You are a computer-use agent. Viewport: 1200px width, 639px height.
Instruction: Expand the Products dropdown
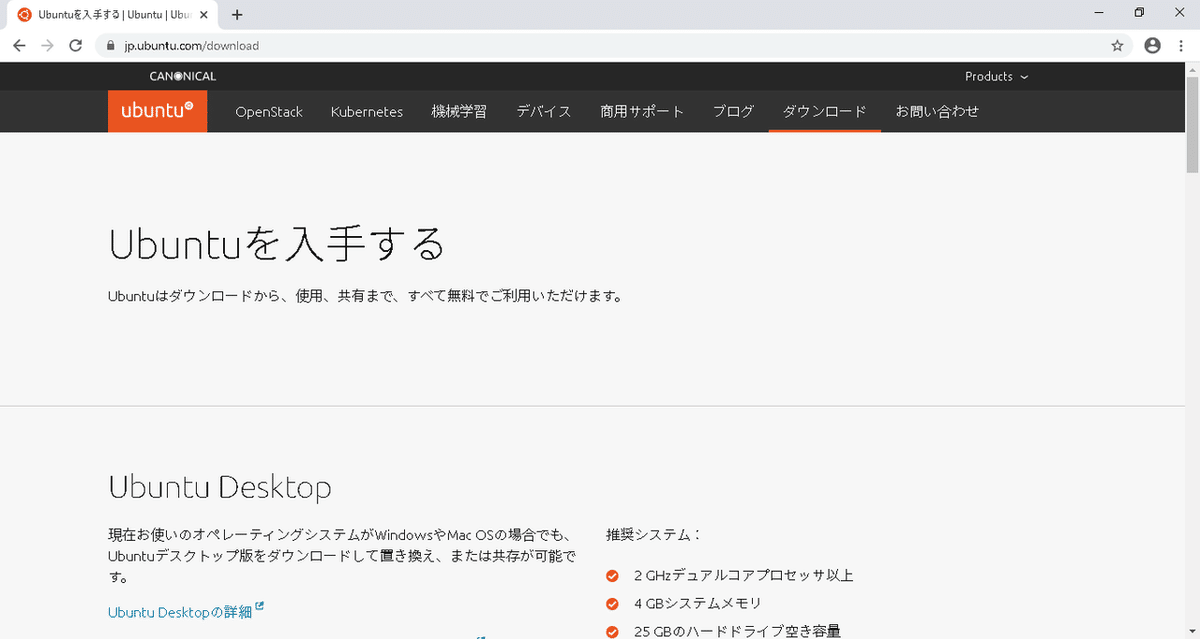pyautogui.click(x=996, y=76)
